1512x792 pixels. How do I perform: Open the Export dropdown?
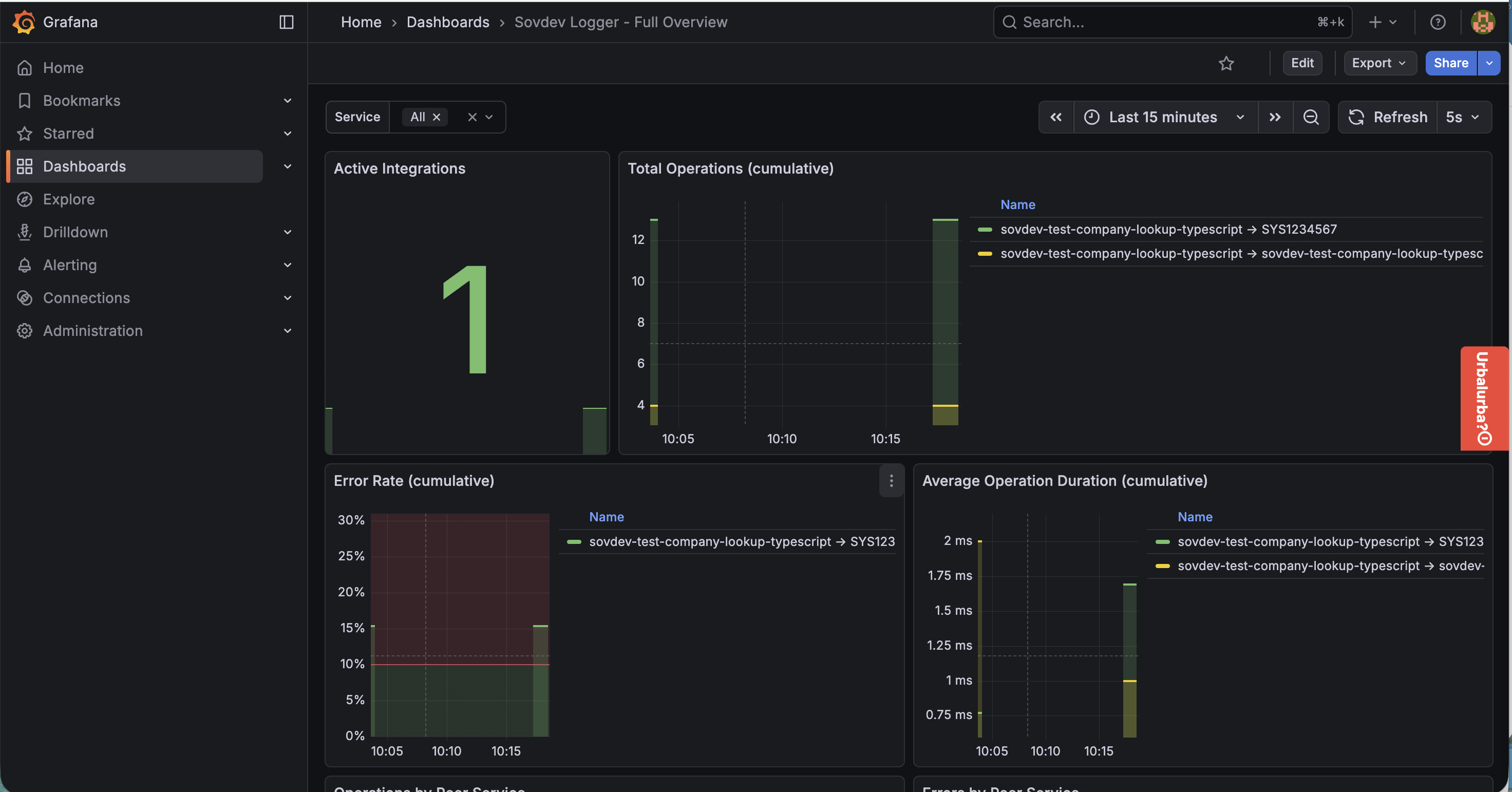1379,63
